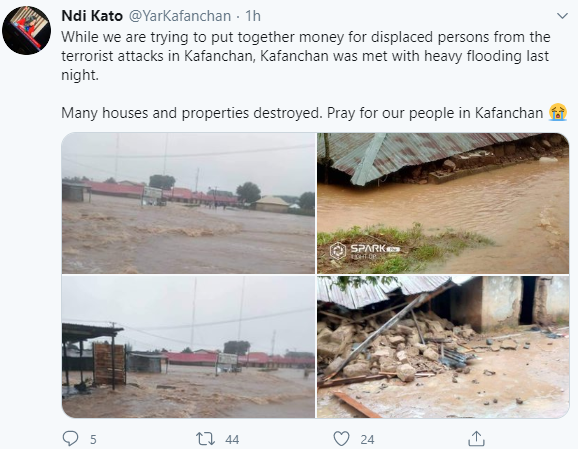Image resolution: width=578 pixels, height=449 pixels.
Task: Open the share tweet icon
Action: pyautogui.click(x=476, y=439)
